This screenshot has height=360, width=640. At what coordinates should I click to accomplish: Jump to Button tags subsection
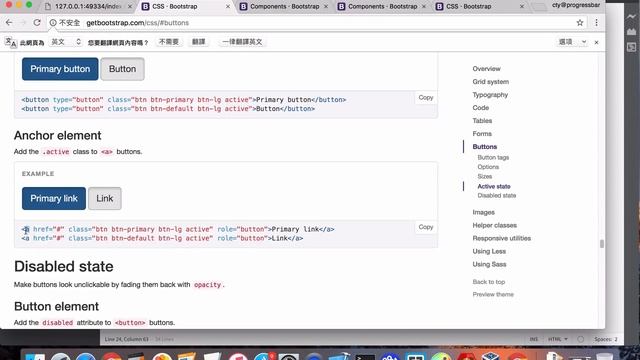pyautogui.click(x=493, y=158)
